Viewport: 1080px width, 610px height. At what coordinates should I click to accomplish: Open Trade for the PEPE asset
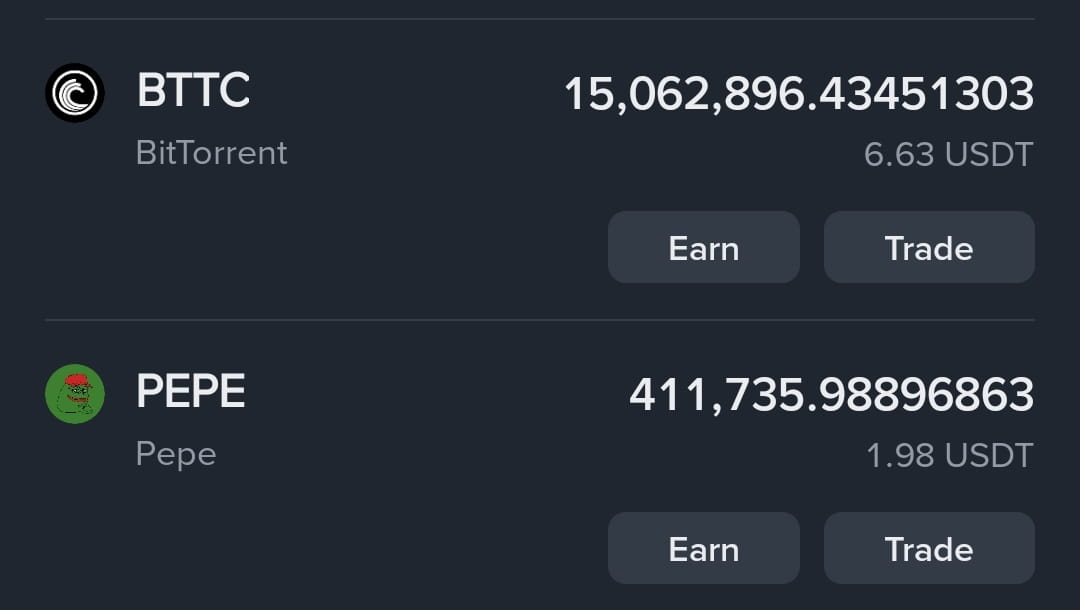[929, 548]
